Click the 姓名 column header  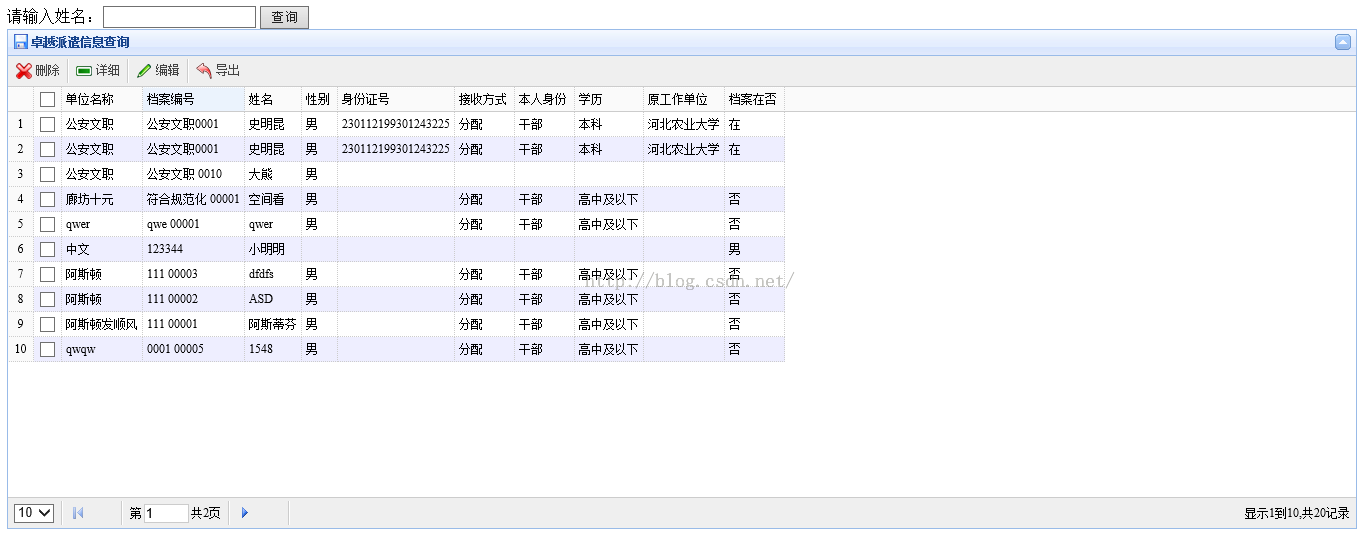[273, 100]
